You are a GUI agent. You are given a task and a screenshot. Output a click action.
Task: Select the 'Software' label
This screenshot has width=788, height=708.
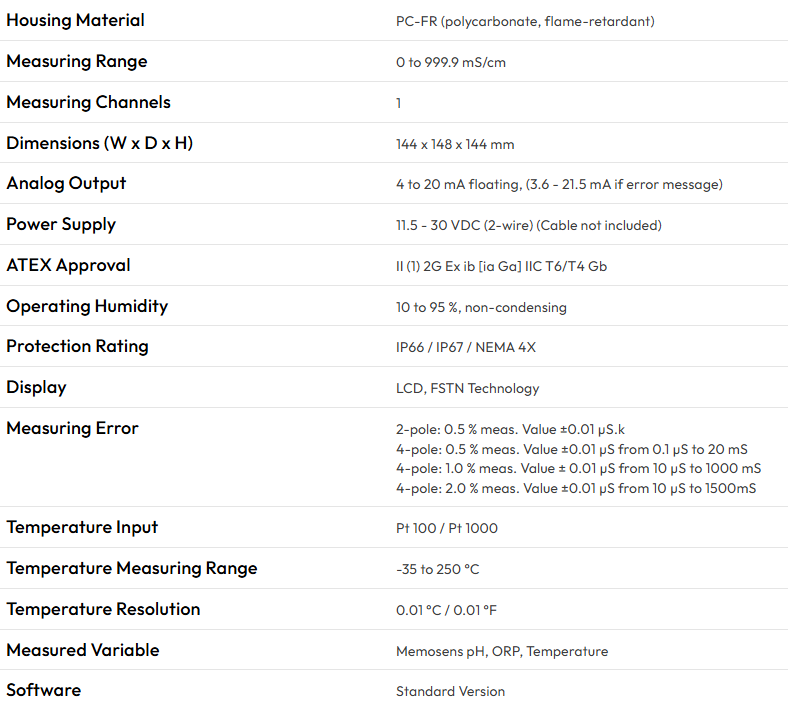click(43, 690)
